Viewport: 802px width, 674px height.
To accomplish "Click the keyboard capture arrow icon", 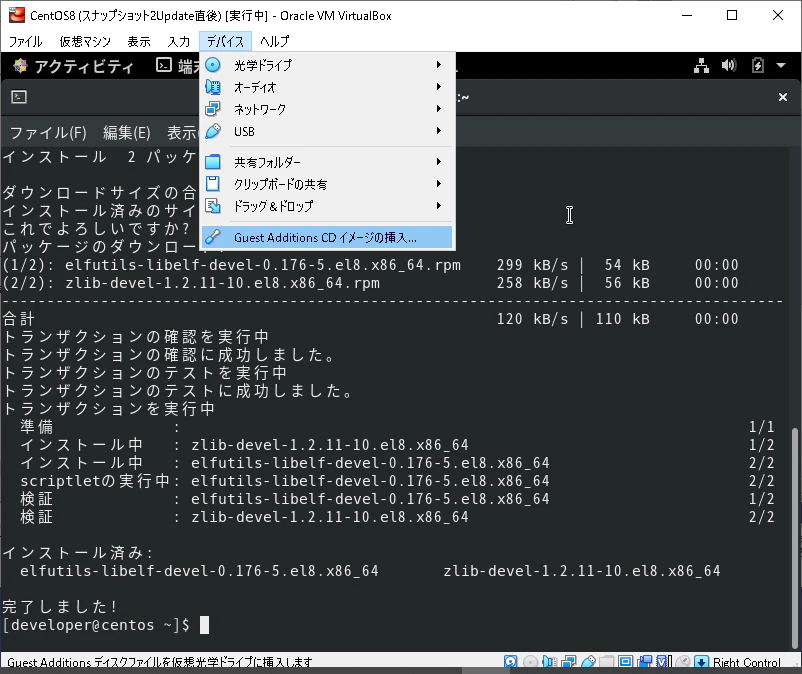I will click(701, 662).
